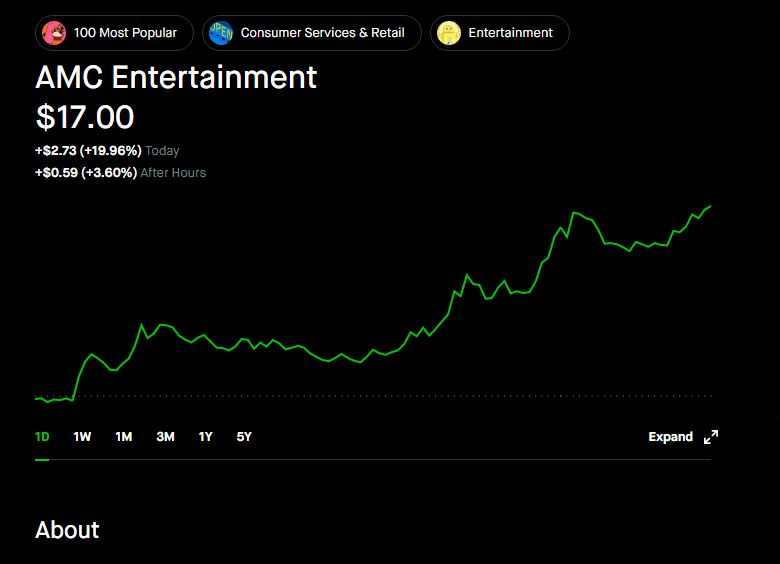Click the About section heading
This screenshot has width=780, height=564.
(67, 530)
